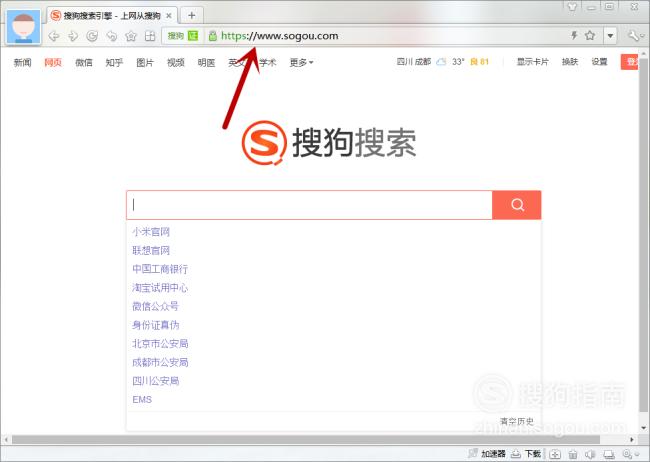Click the vertical scrollbar down arrow
Screen dimensions: 650x462
pos(643,428)
